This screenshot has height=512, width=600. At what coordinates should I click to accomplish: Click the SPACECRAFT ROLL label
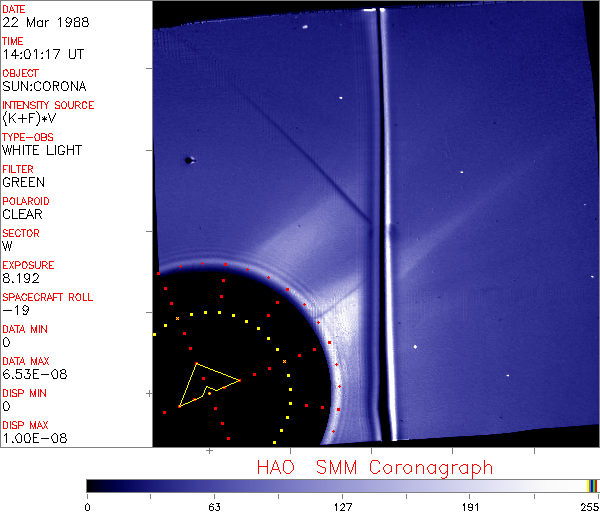(x=48, y=297)
